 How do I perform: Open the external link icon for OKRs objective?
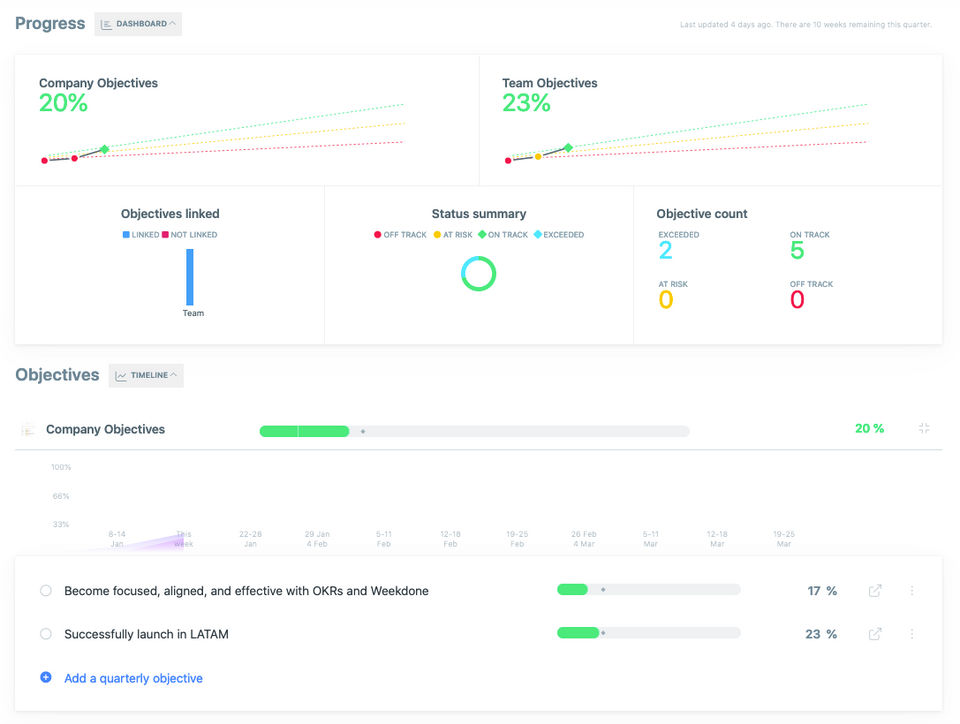875,591
